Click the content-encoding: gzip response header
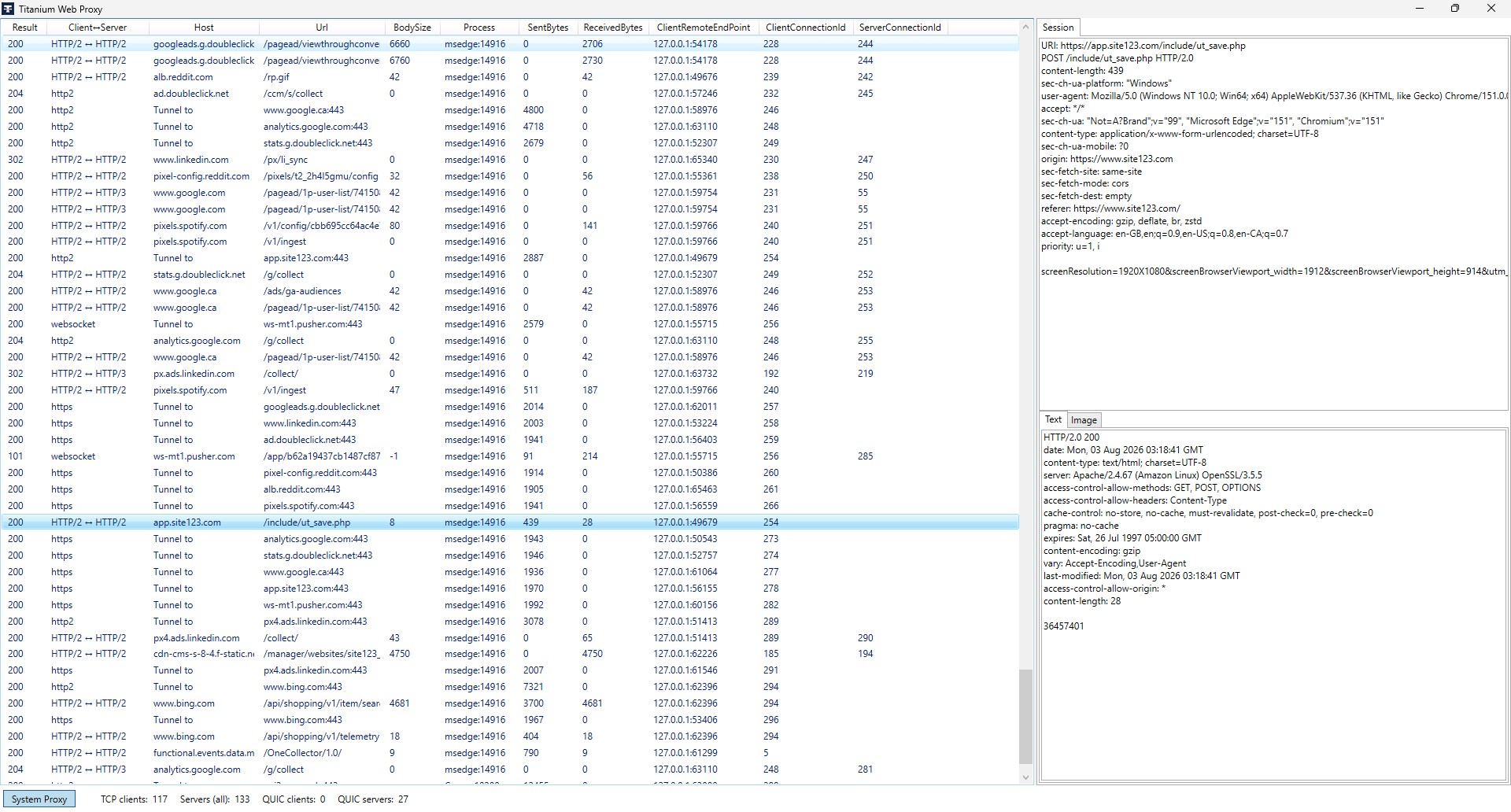The width and height of the screenshot is (1511, 812). [x=1092, y=551]
